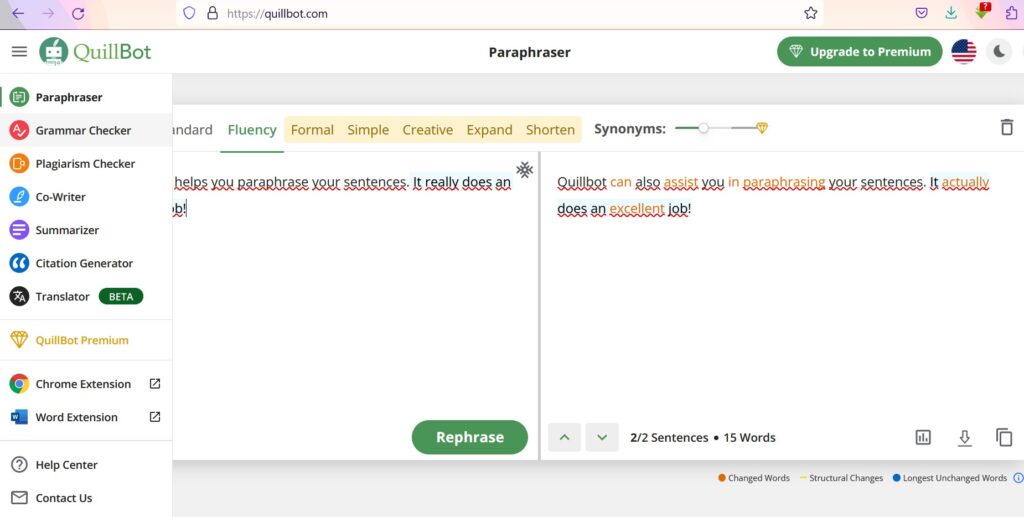The height and width of the screenshot is (517, 1024).
Task: Open the Summarizer tool
Action: click(67, 230)
